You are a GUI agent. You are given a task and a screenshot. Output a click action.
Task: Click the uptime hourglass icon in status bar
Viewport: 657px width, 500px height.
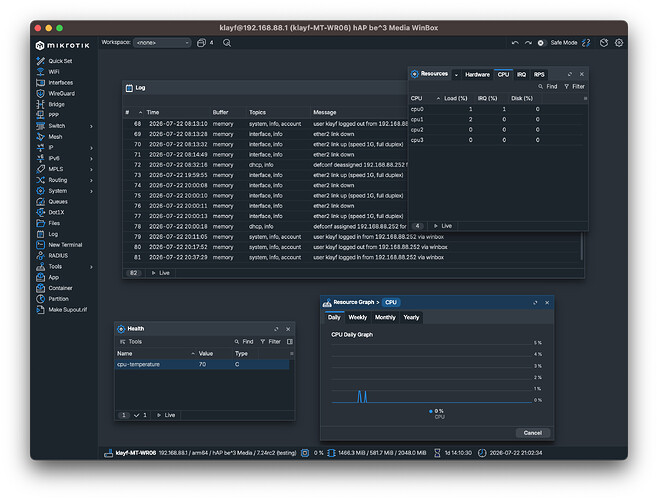point(437,453)
